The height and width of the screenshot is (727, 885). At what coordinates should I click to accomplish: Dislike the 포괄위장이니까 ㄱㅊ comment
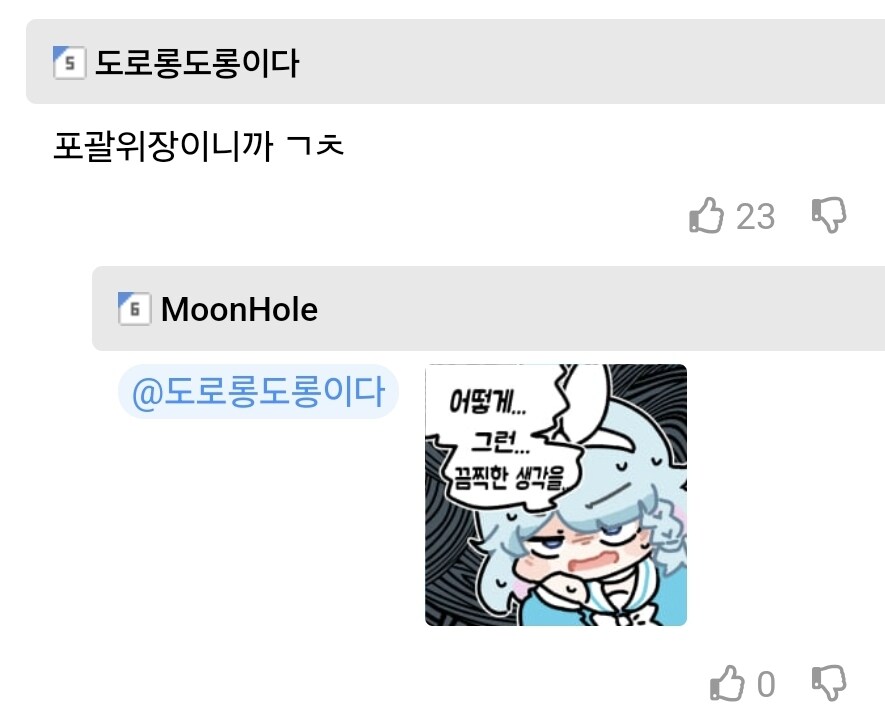[x=829, y=215]
